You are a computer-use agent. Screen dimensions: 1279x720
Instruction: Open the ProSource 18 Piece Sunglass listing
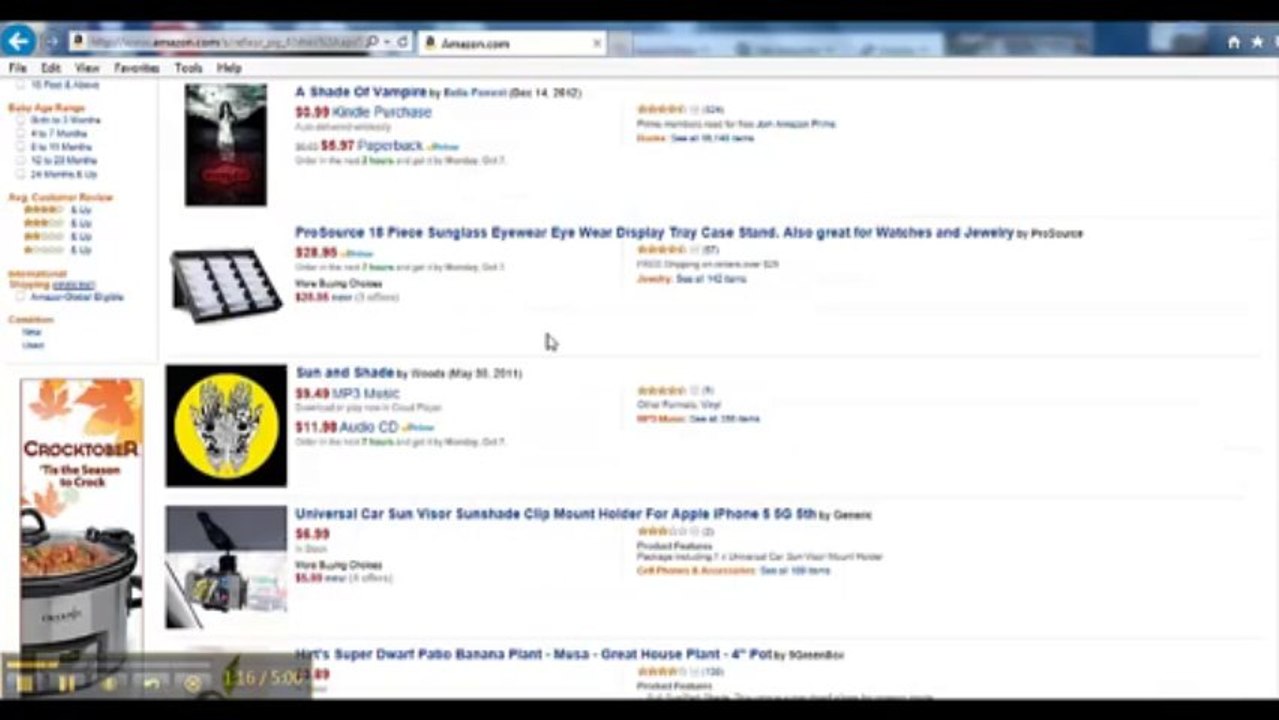click(654, 232)
